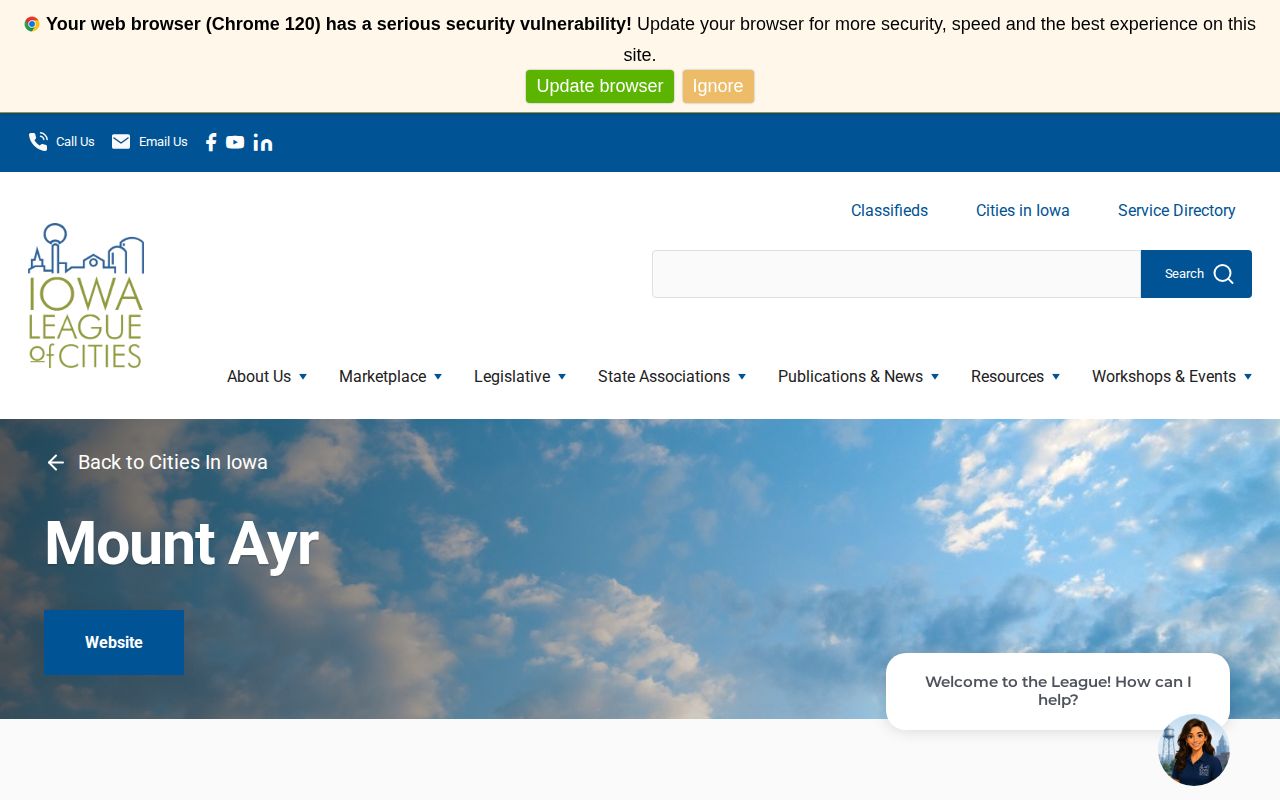
Task: Open the League's Facebook page icon
Action: coord(211,142)
